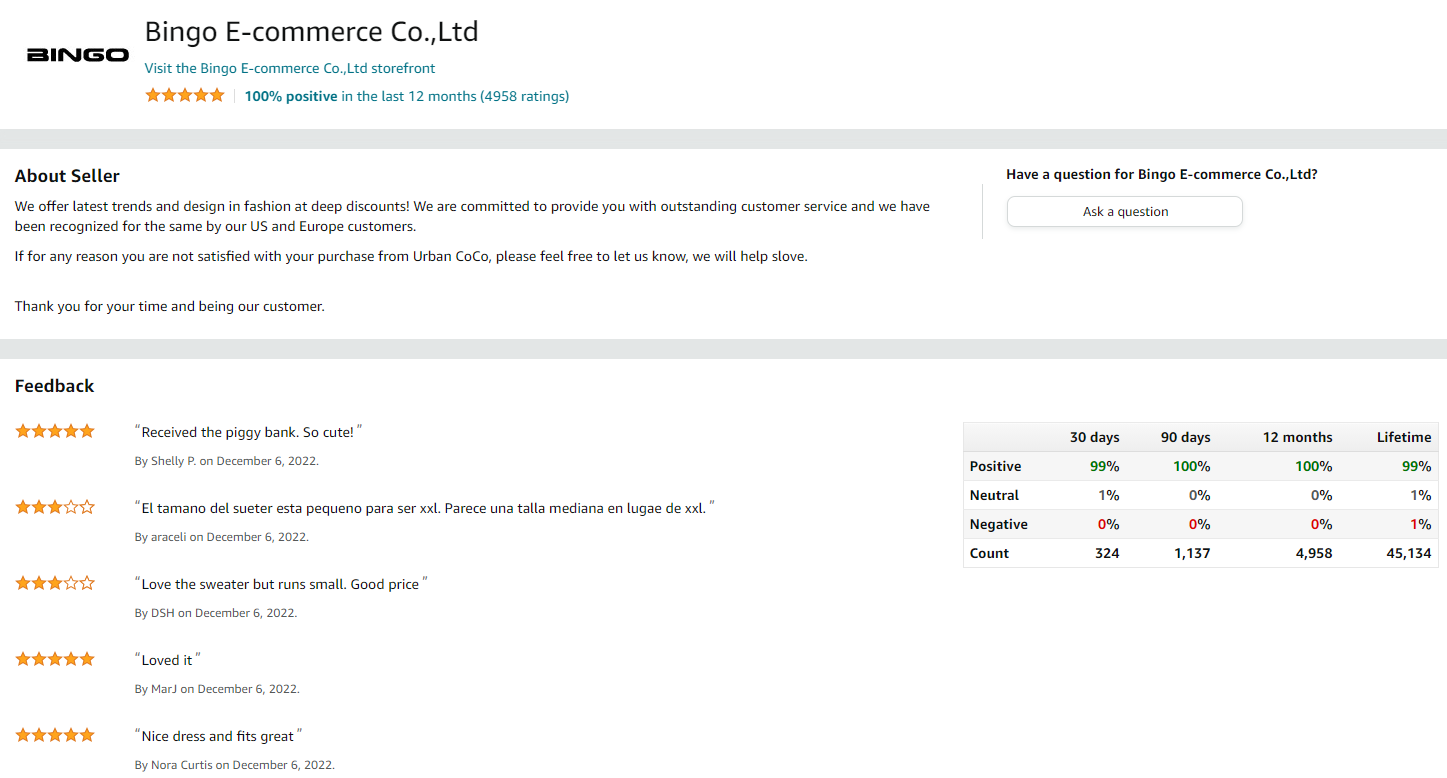Click the BINGO seller logo
The width and height of the screenshot is (1447, 778).
(78, 55)
